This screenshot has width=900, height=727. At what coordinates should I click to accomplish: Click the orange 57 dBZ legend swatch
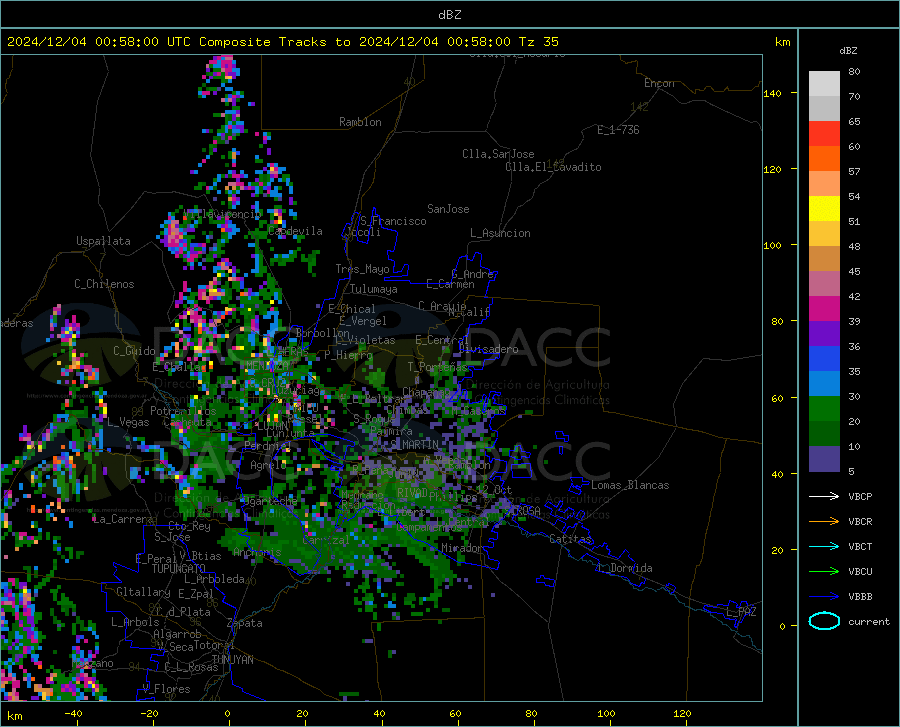tap(824, 158)
